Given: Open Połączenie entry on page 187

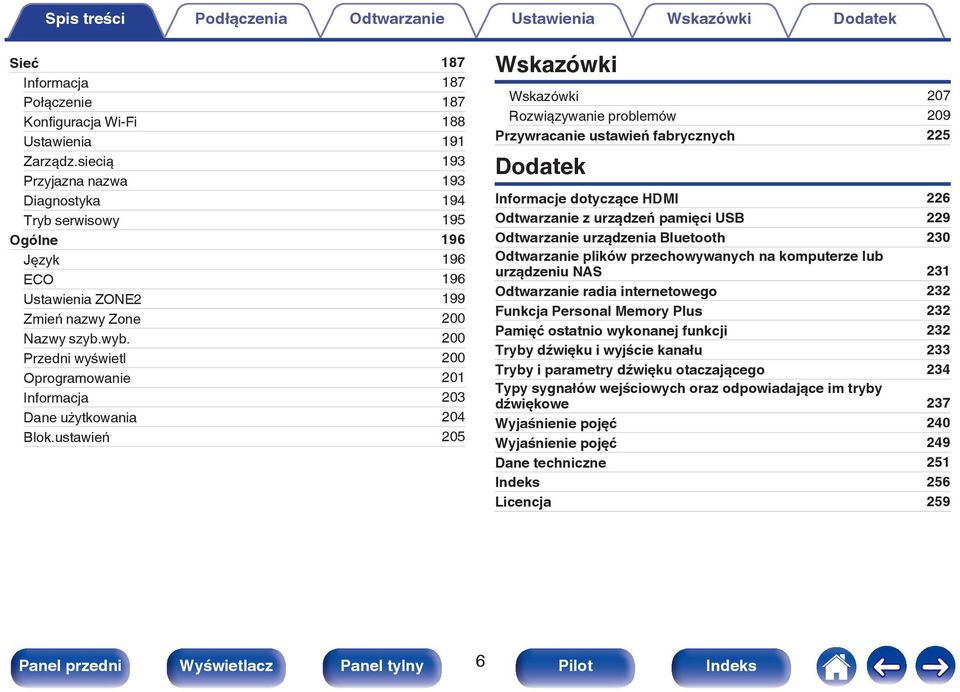Looking at the screenshot, I should [244, 102].
